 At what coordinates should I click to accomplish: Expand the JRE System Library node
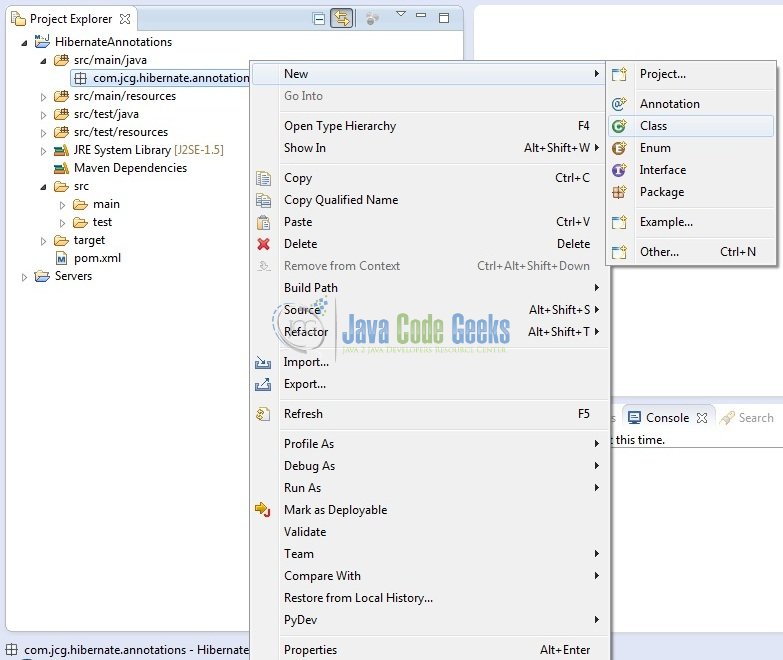coord(43,151)
